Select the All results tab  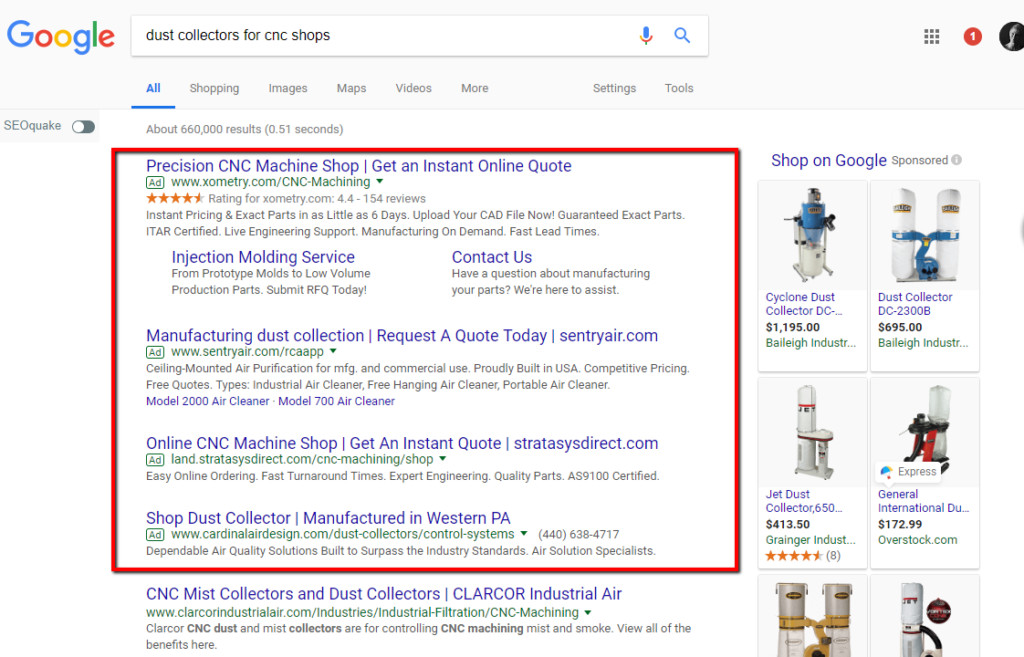[x=153, y=88]
